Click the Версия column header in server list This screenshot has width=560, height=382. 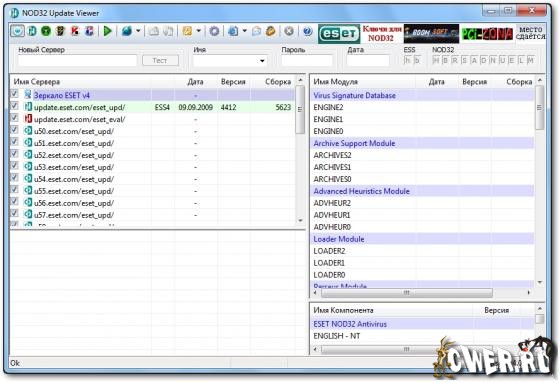pos(233,82)
